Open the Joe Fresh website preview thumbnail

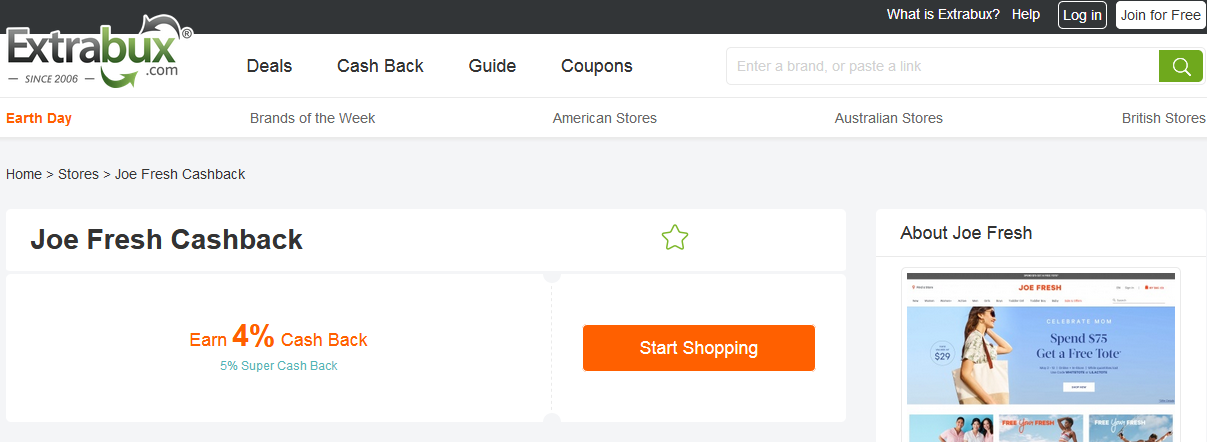point(1040,354)
